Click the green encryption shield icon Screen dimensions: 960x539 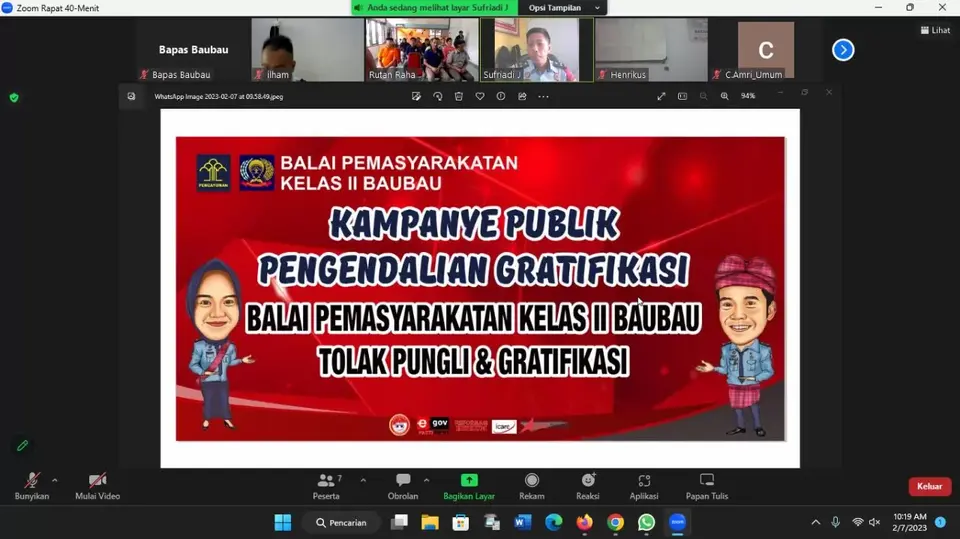(x=14, y=97)
